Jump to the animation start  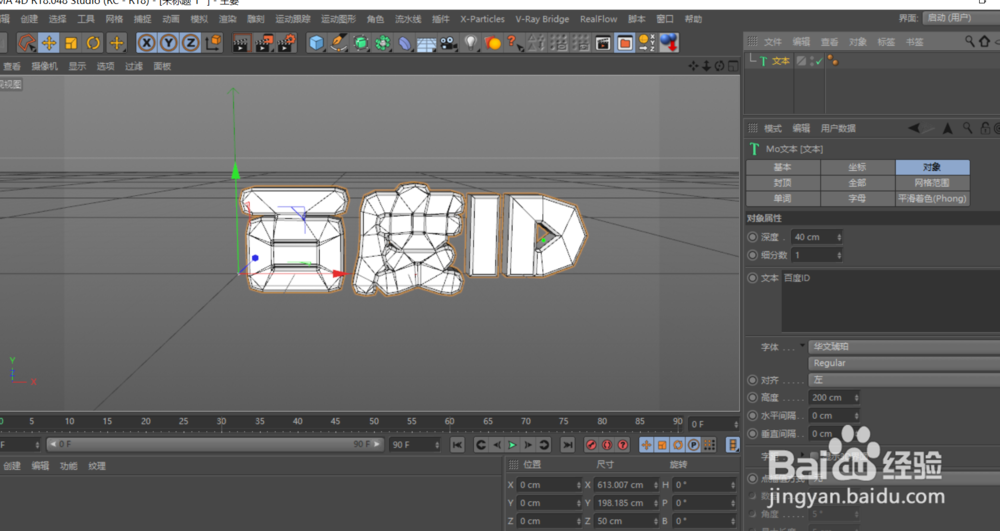457,445
